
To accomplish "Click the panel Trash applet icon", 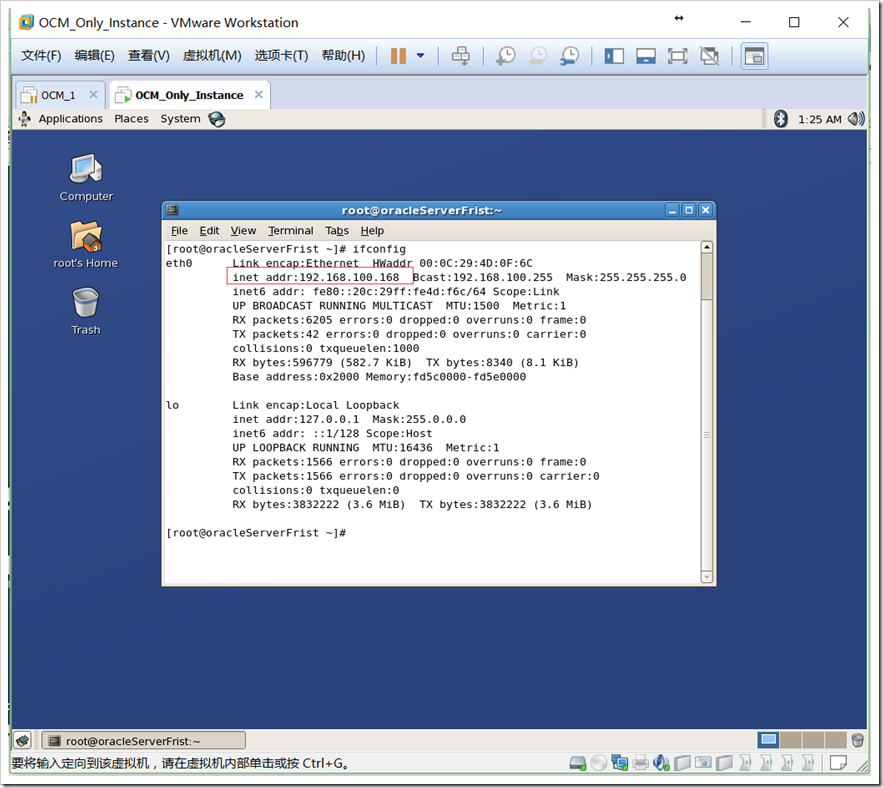I will [x=858, y=740].
